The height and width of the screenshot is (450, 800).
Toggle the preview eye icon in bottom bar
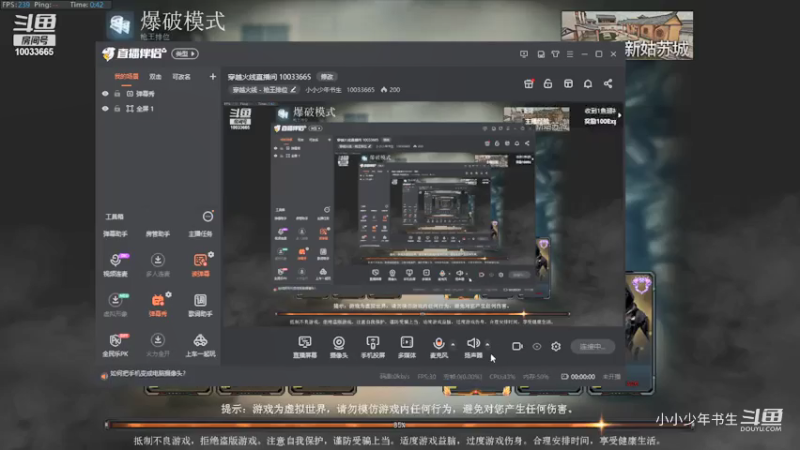[537, 346]
